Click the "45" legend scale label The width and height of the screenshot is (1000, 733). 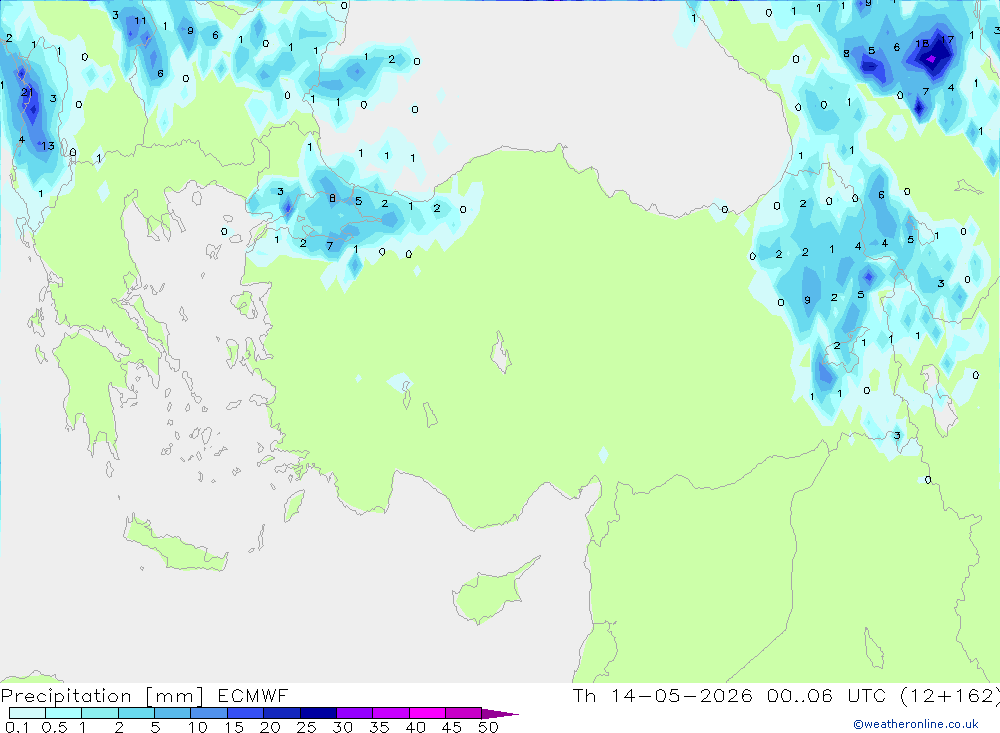452,727
